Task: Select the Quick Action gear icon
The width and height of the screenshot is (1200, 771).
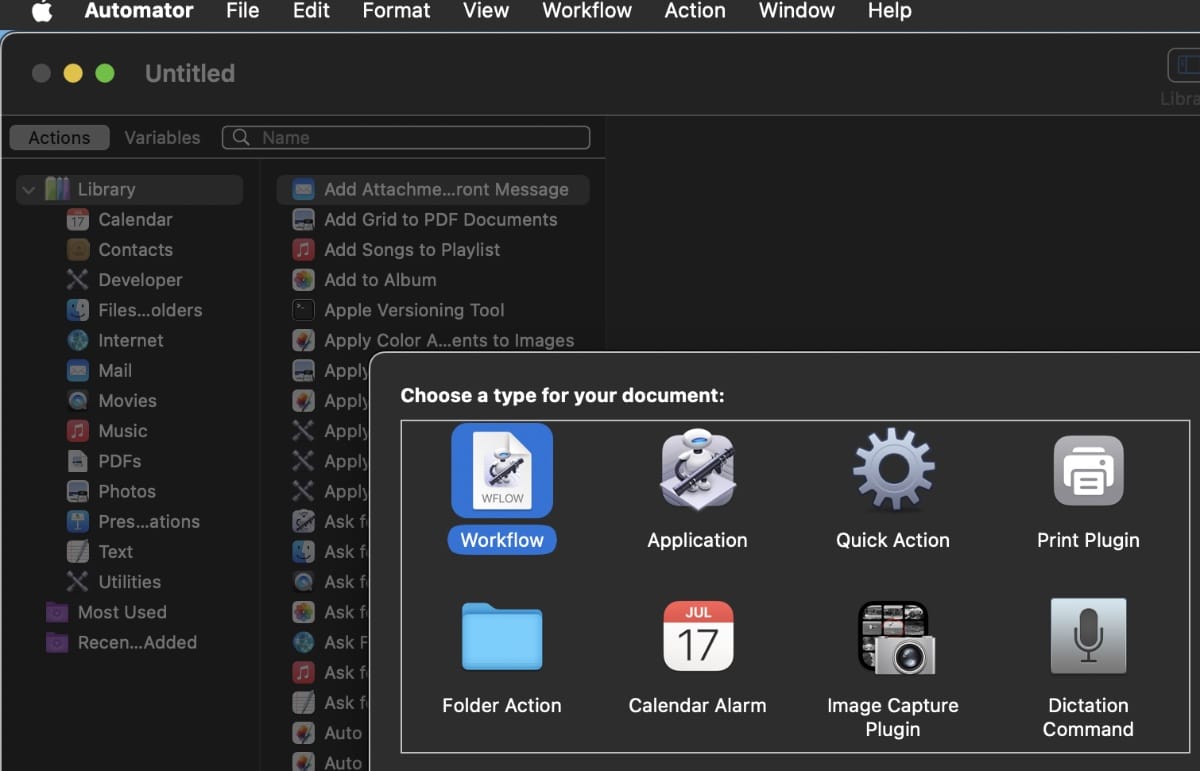Action: [892, 470]
